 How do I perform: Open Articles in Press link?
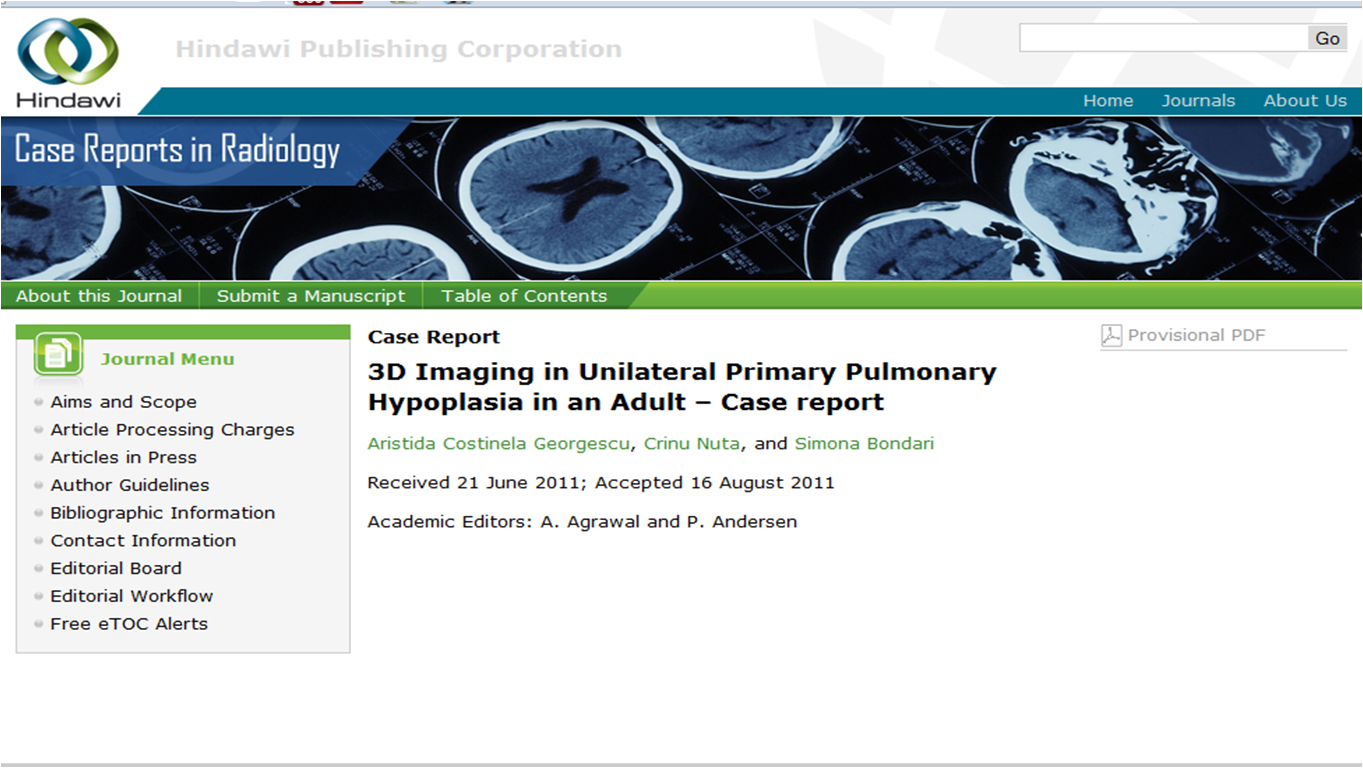pyautogui.click(x=123, y=457)
